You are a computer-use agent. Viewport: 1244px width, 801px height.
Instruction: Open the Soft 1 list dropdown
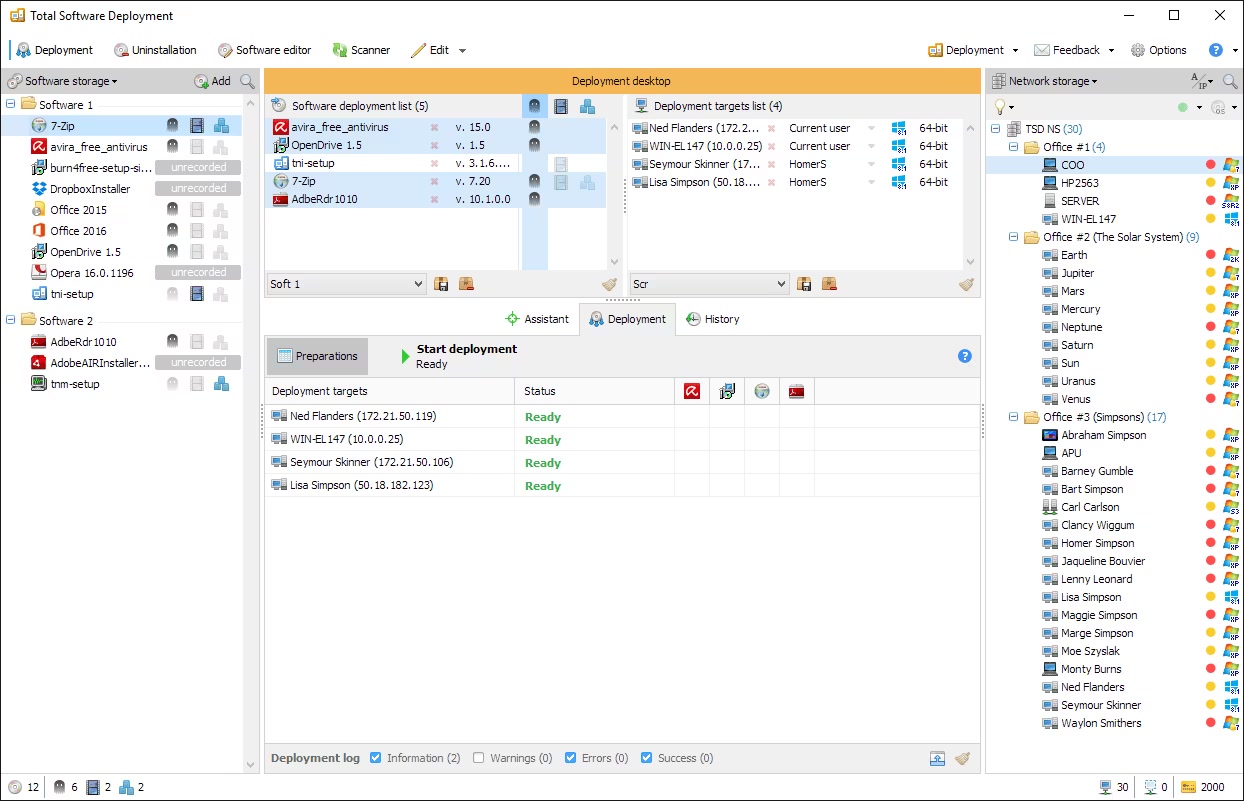point(418,284)
